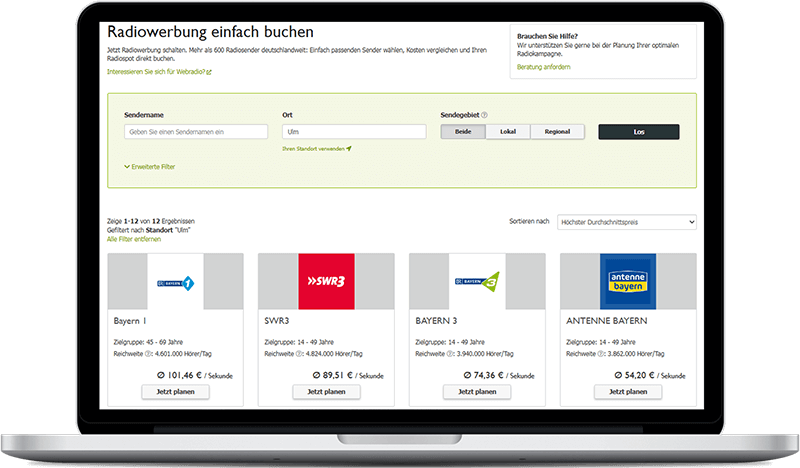
Task: Click the 3.862.000 Hörer/Tag reach text
Action: click(636, 354)
